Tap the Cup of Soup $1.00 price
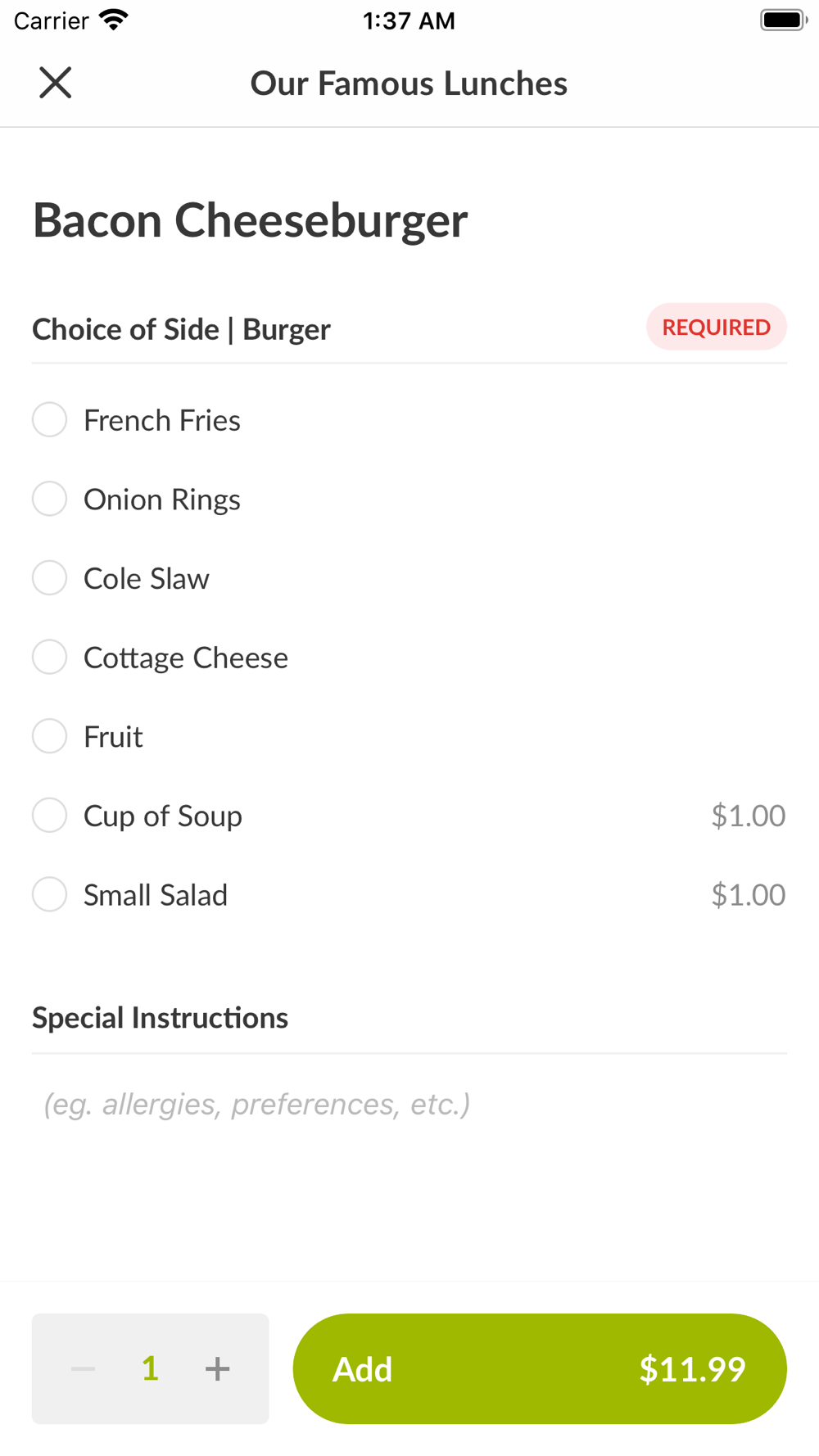This screenshot has width=819, height=1456. (748, 816)
